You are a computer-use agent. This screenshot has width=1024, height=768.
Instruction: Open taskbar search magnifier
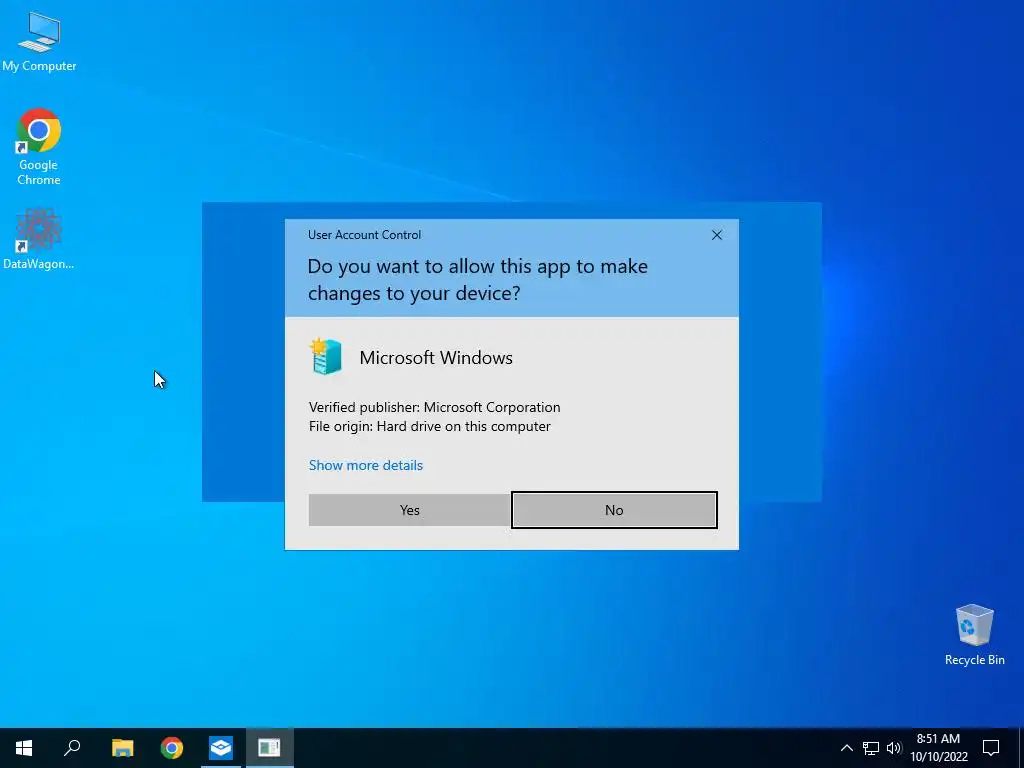(x=72, y=748)
